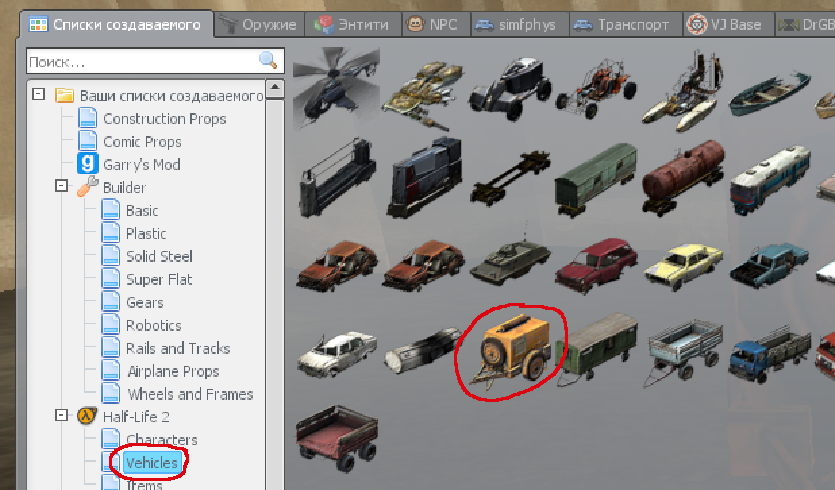The image size is (835, 490).
Task: Open the Robotics category
Action: tap(153, 325)
